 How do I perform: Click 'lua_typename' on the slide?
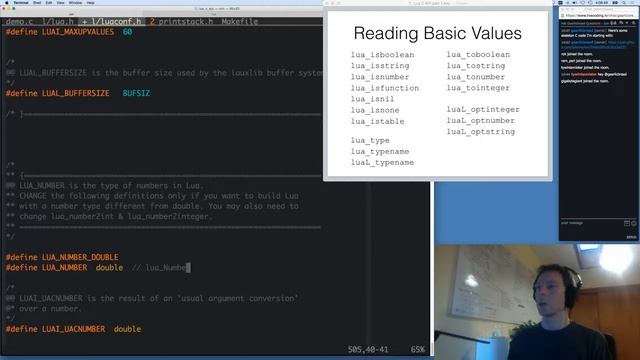[380, 151]
